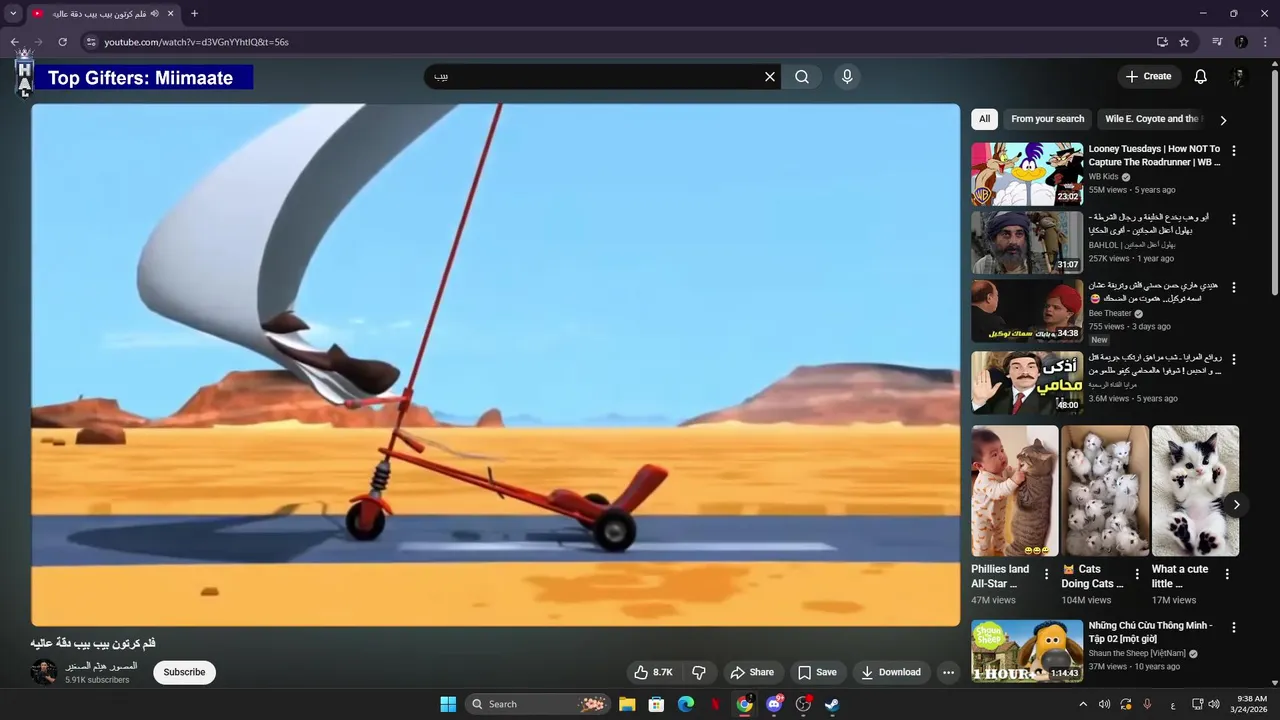This screenshot has width=1280, height=720.
Task: Open Cats Doing Cats short
Action: click(1105, 491)
